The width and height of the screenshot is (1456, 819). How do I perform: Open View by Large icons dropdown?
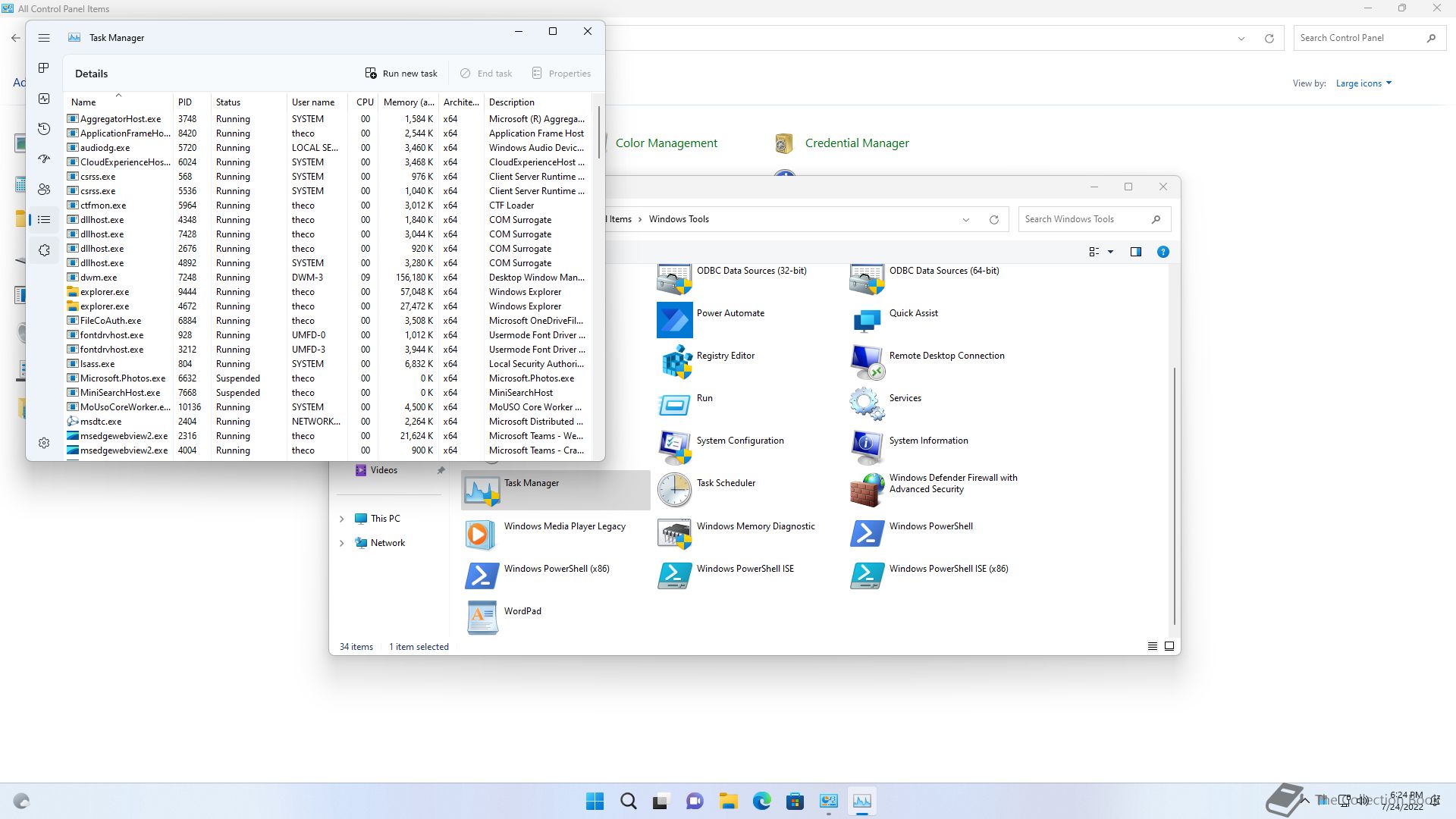click(x=1363, y=83)
